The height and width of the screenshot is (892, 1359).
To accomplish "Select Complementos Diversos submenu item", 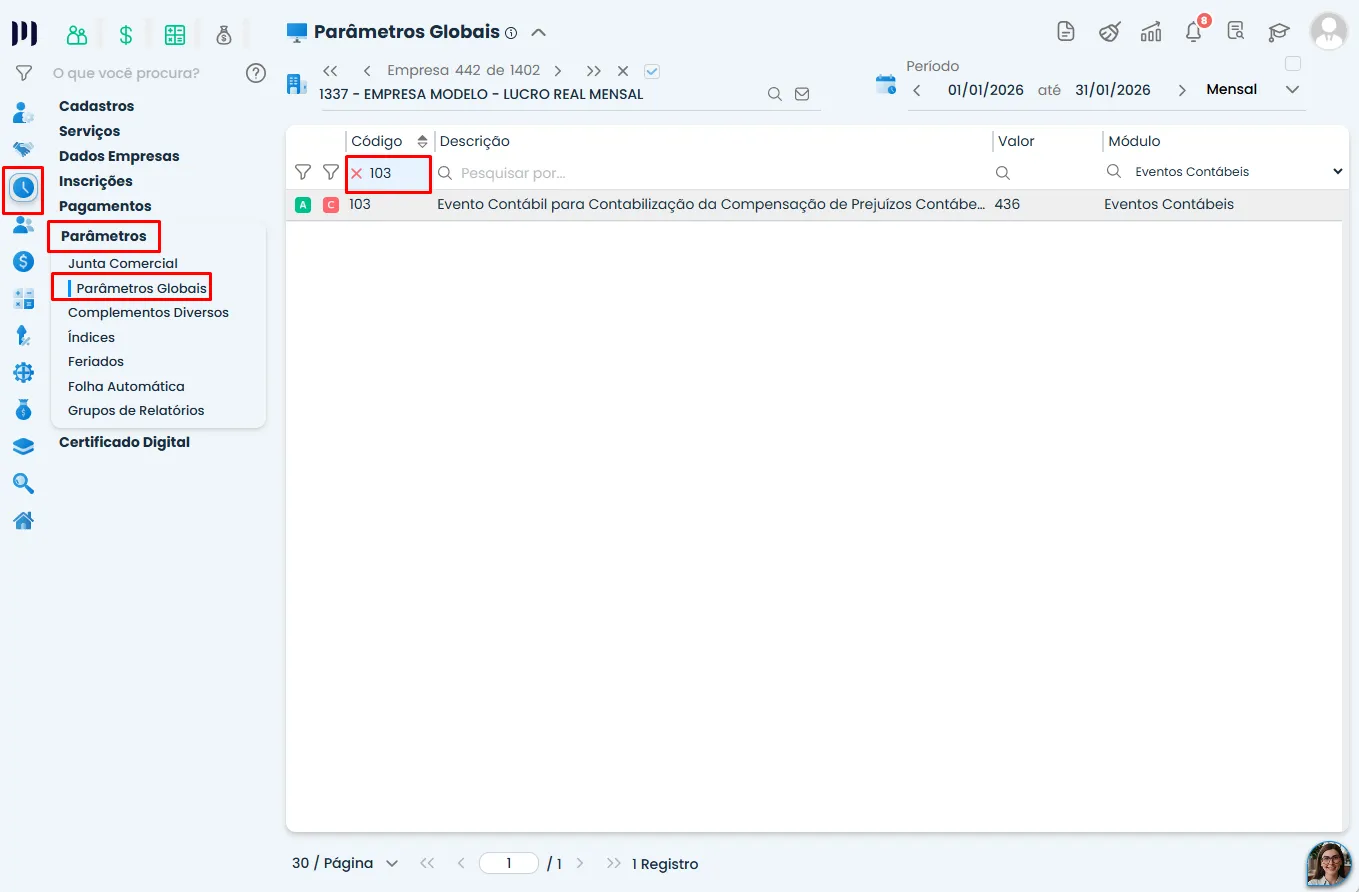I will coord(148,313).
